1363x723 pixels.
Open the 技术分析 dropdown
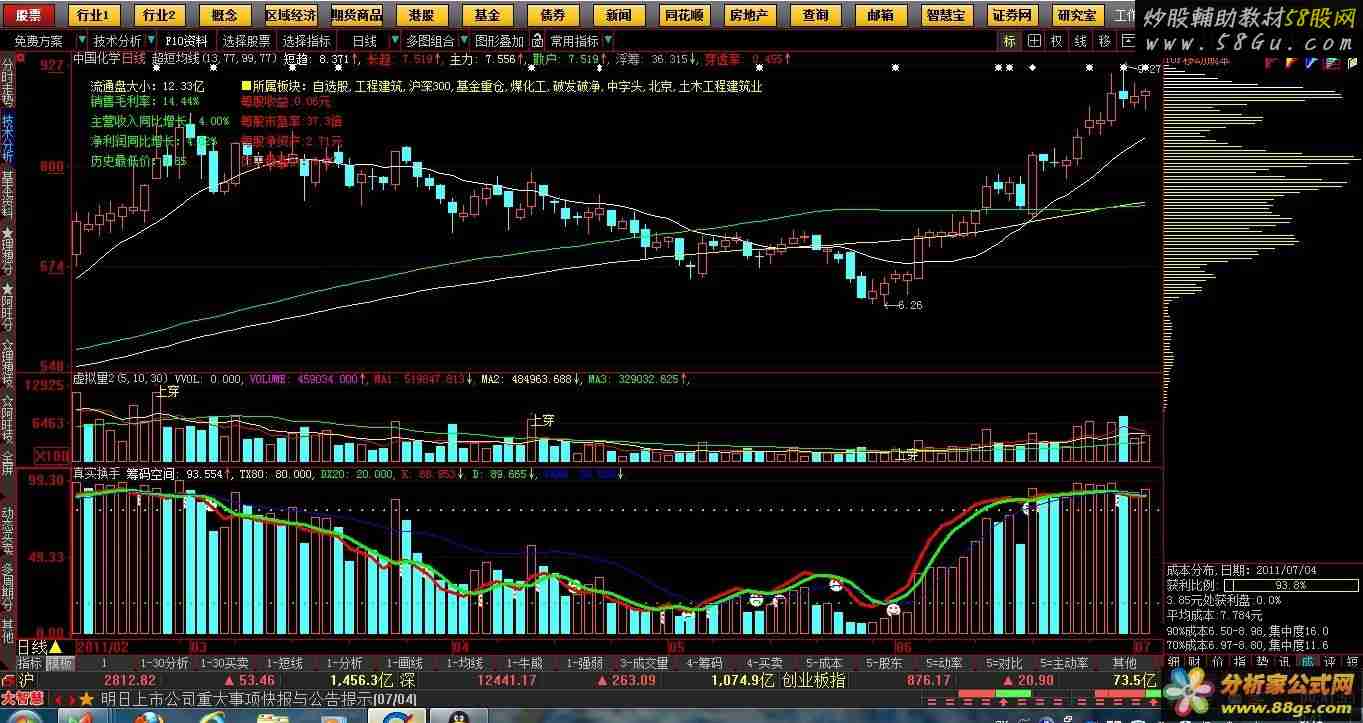pos(124,41)
